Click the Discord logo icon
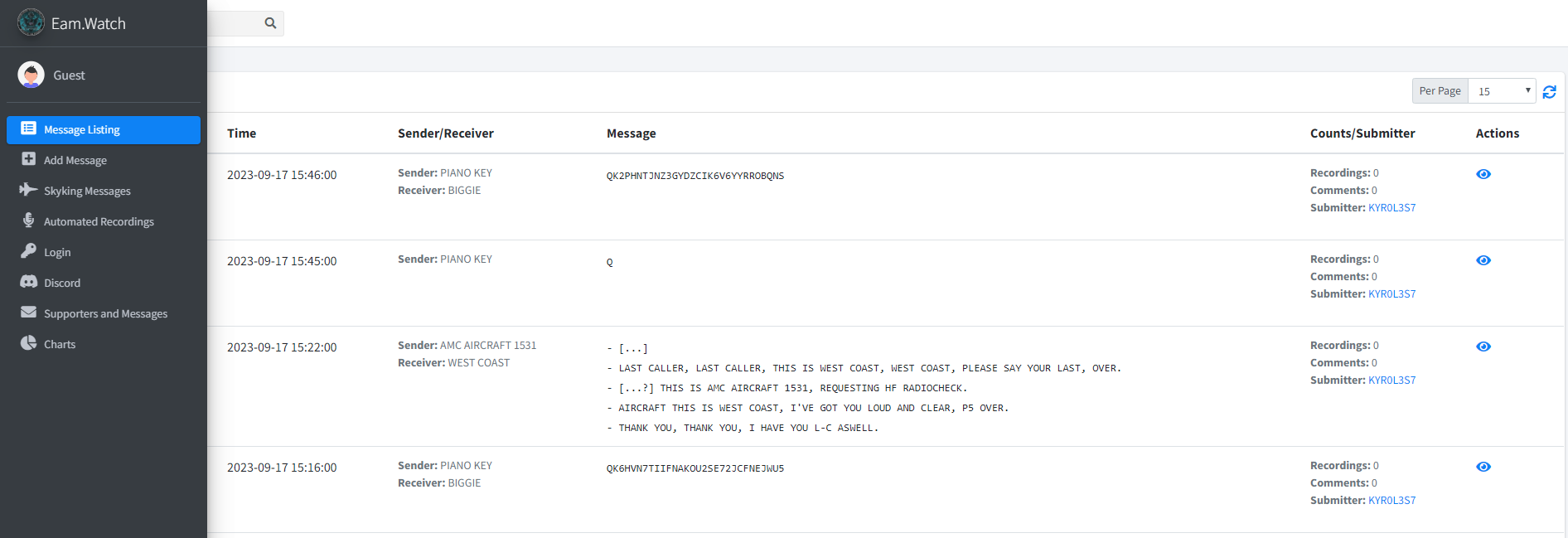The height and width of the screenshot is (538, 1568). (28, 282)
